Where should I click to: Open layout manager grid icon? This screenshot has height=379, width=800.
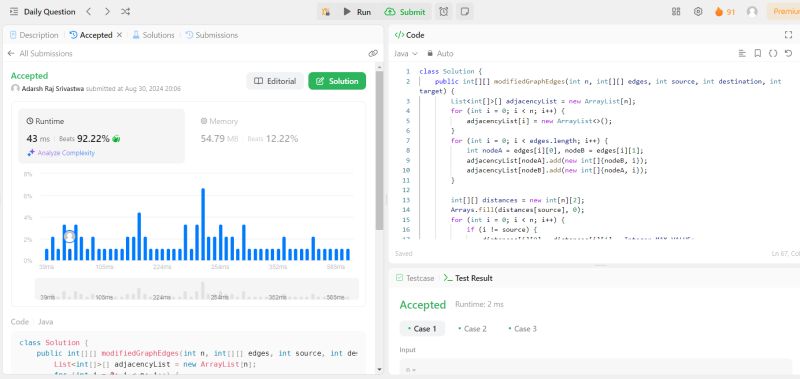point(676,11)
